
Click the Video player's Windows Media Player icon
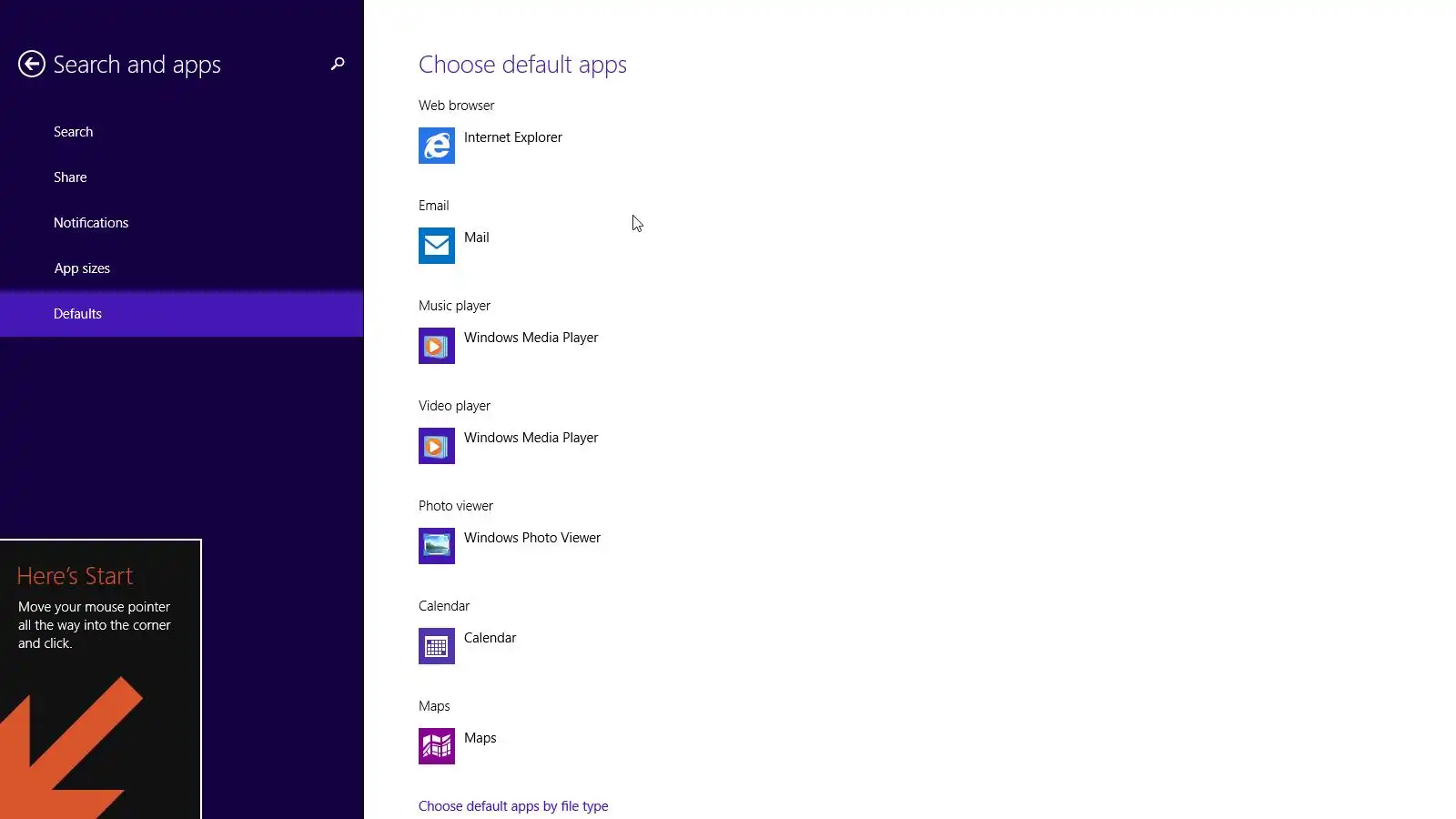437,446
